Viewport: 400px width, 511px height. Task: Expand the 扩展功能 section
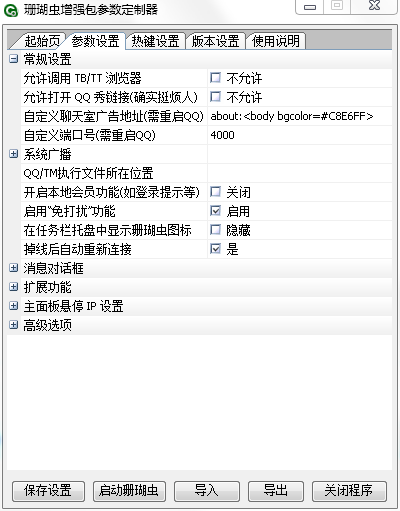coord(13,287)
